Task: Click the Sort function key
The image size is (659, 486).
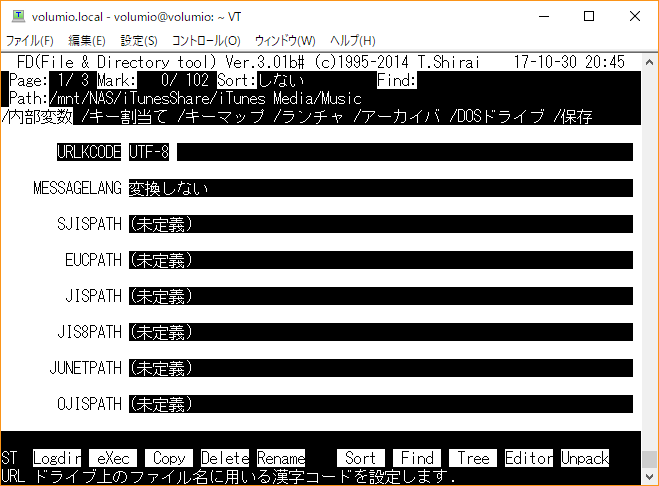Action: click(x=361, y=458)
